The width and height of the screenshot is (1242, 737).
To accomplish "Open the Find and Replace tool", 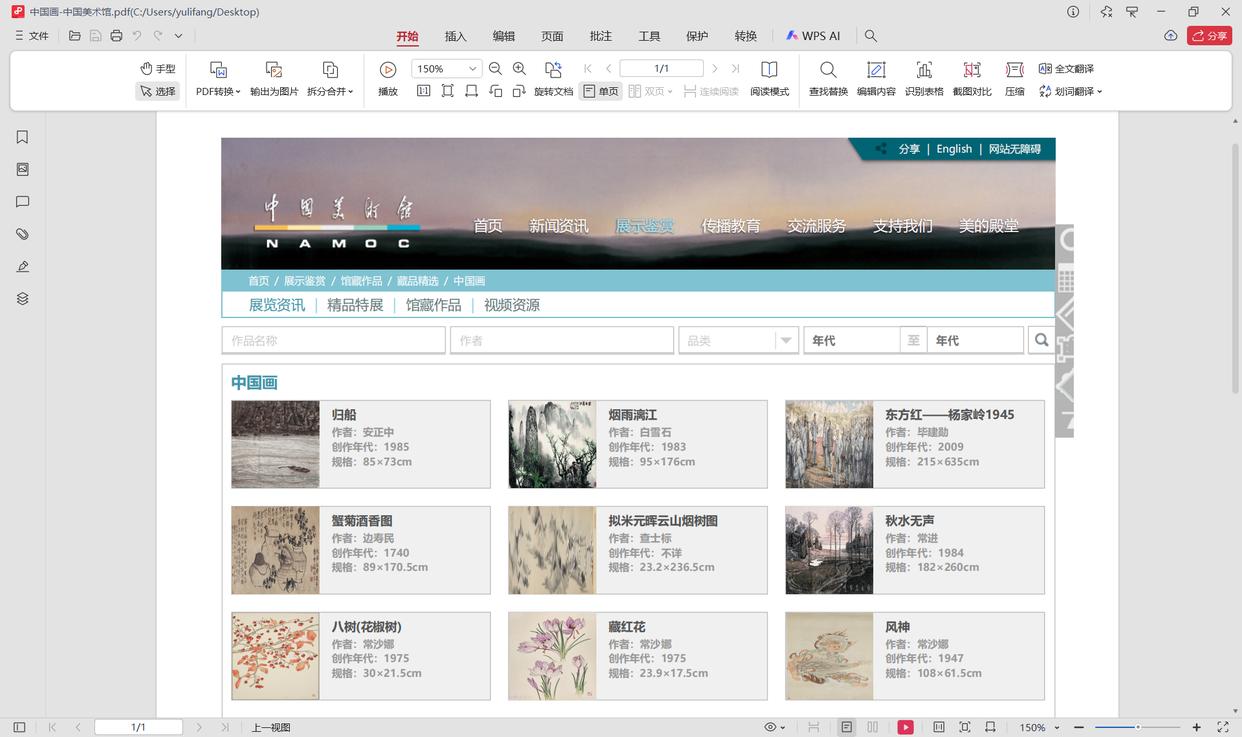I will point(828,78).
